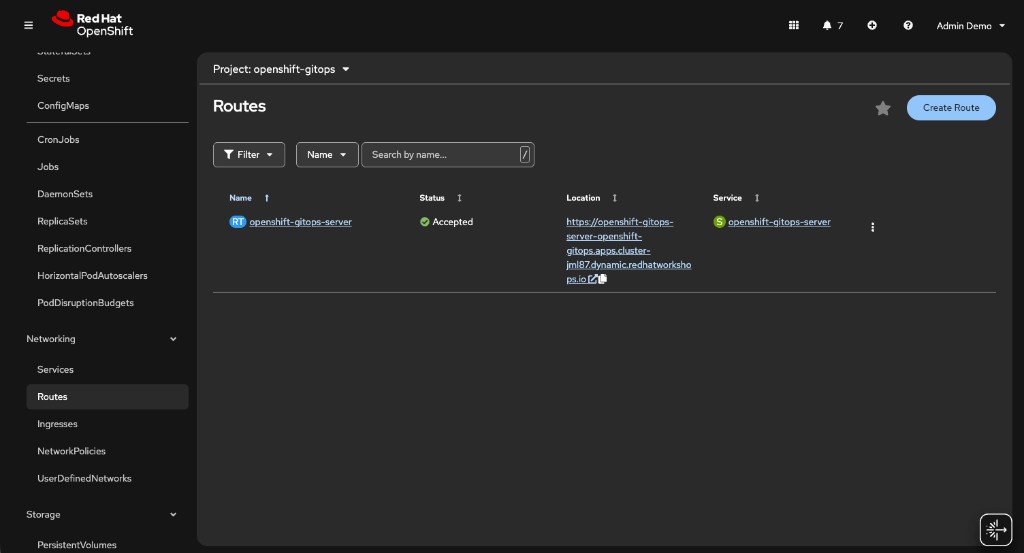Select Routes in sidebar
Viewport: 1024px width, 553px height.
tap(107, 397)
